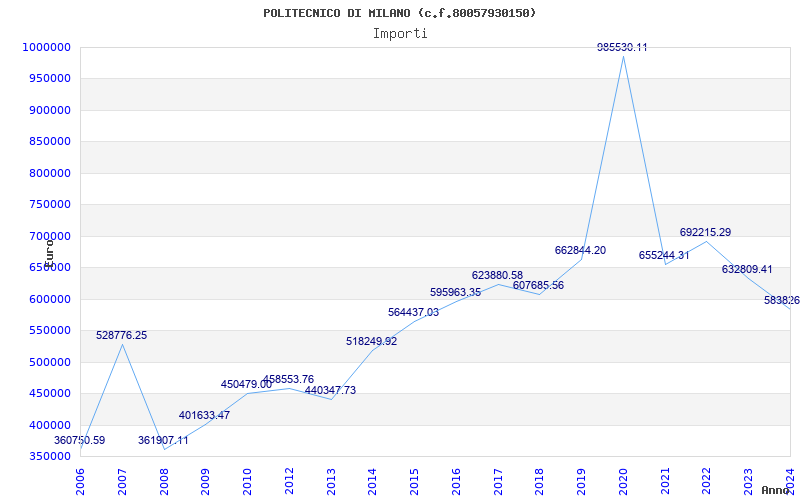Click the 607685.56 data label
The width and height of the screenshot is (800, 500).
[x=538, y=285]
